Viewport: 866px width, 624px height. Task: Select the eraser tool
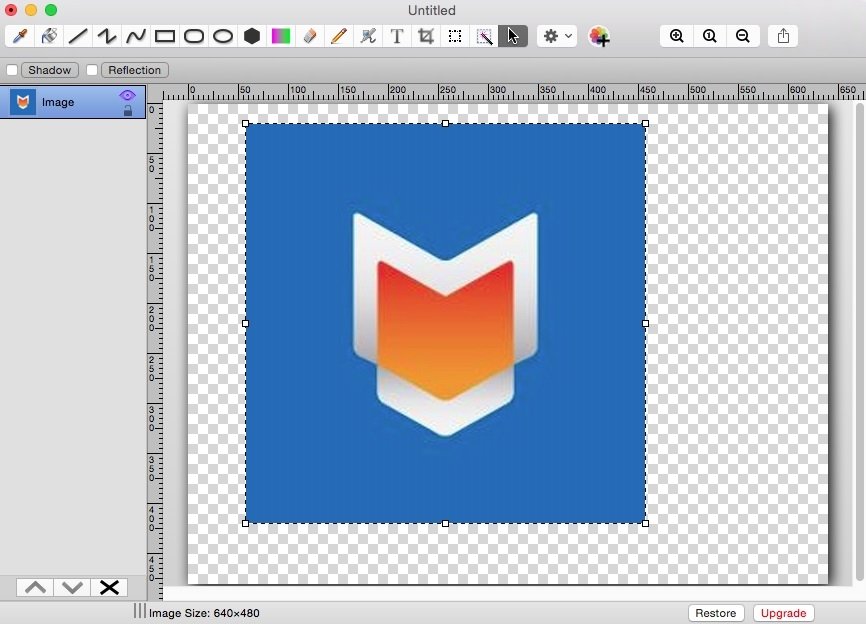tap(310, 36)
